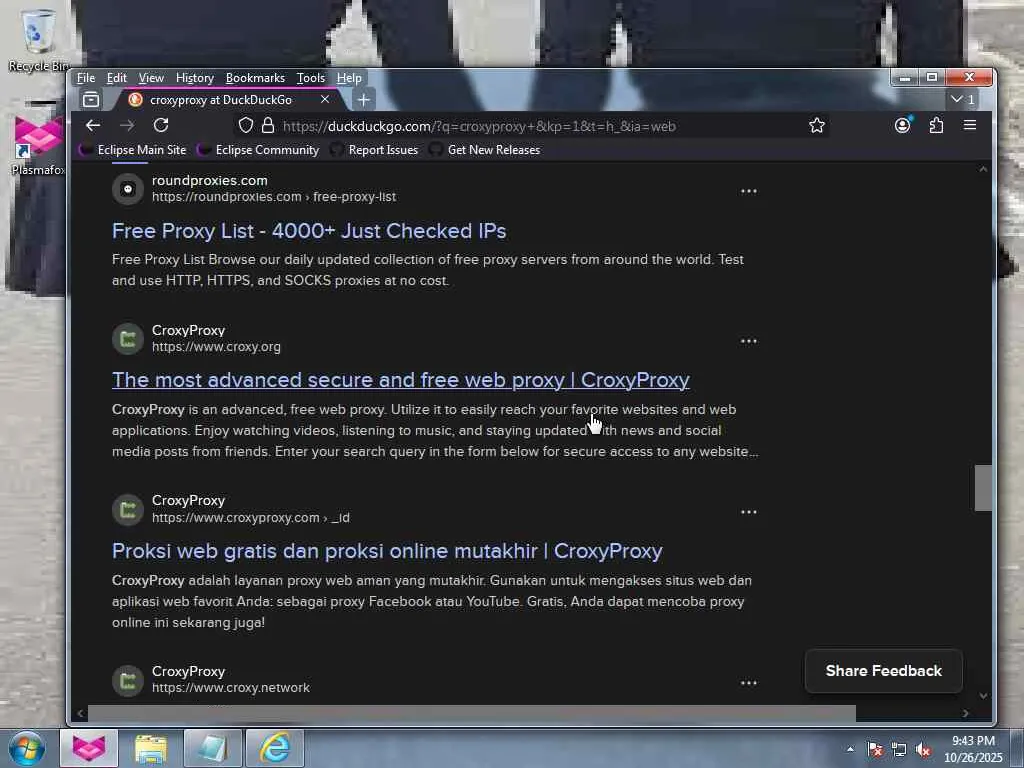Image resolution: width=1024 pixels, height=768 pixels.
Task: Open the View menu
Action: point(151,78)
